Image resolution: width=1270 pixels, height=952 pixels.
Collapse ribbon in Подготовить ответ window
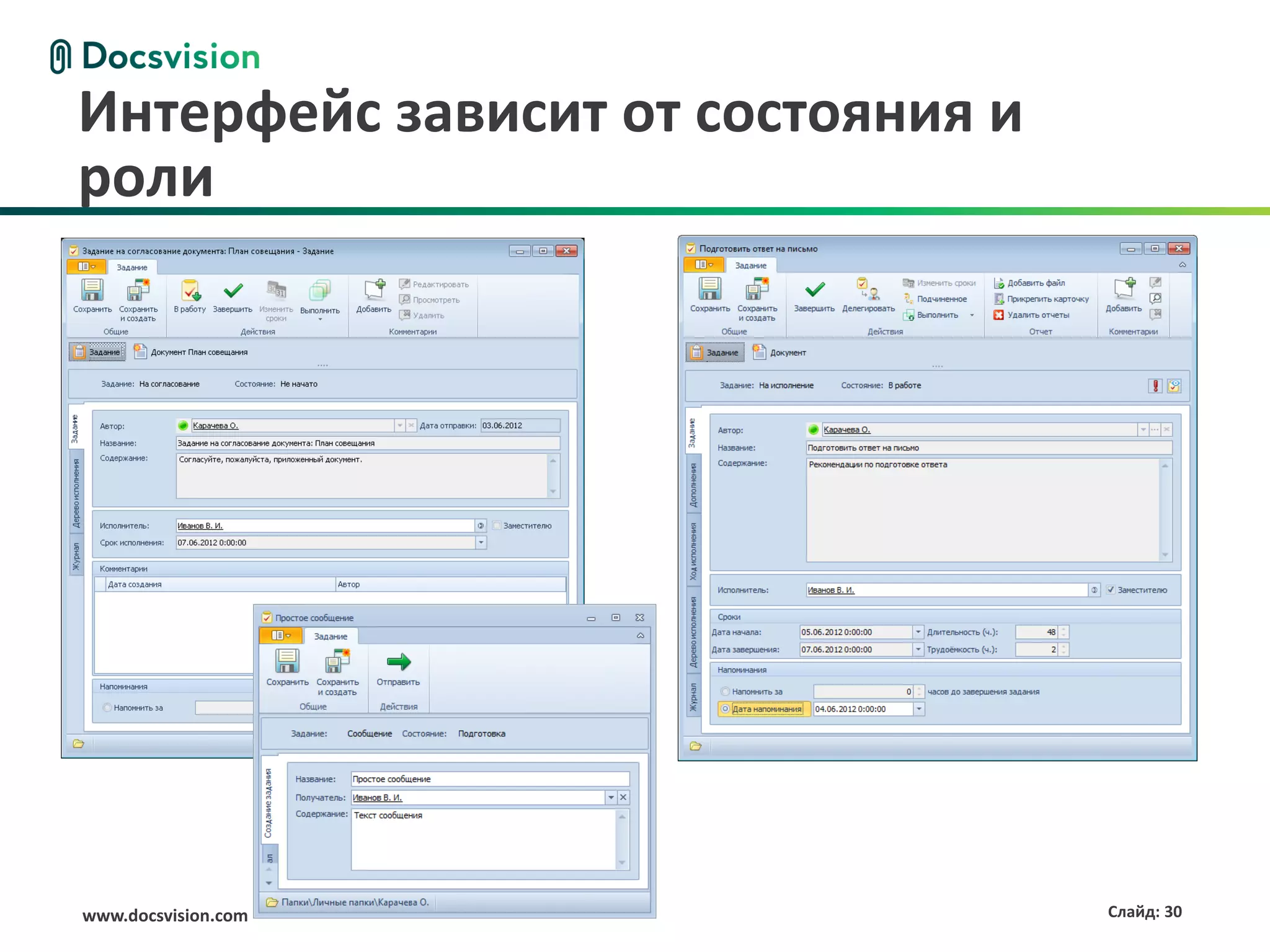pos(1183,265)
